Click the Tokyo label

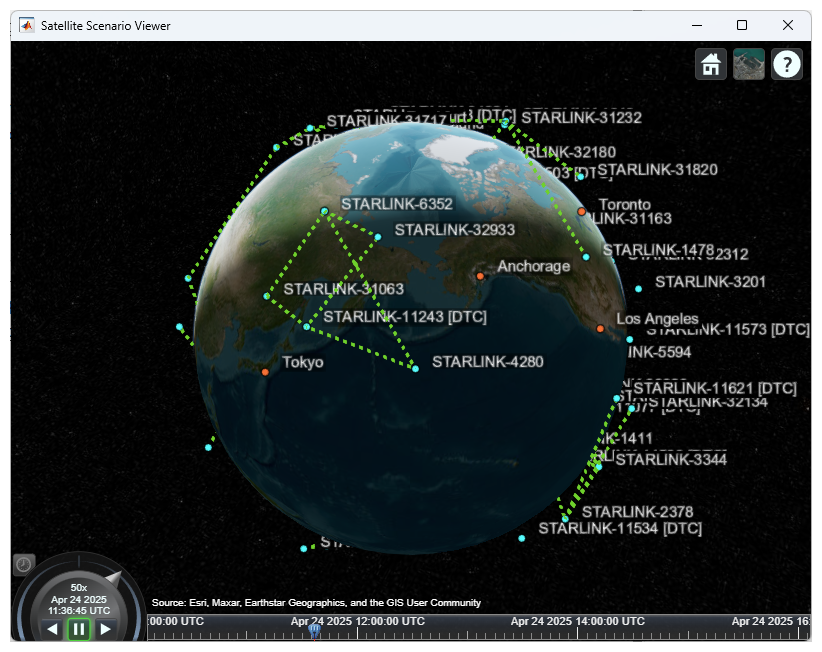tap(302, 362)
